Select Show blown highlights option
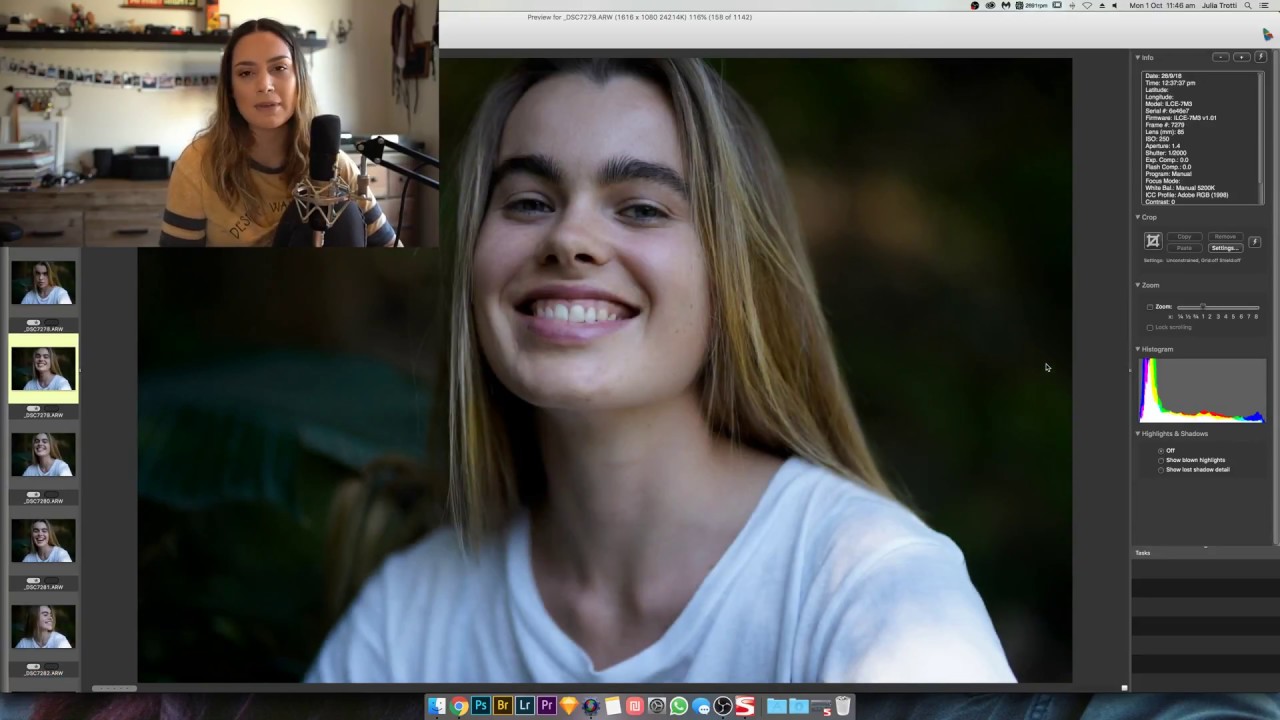This screenshot has width=1280, height=720. coord(1161,460)
